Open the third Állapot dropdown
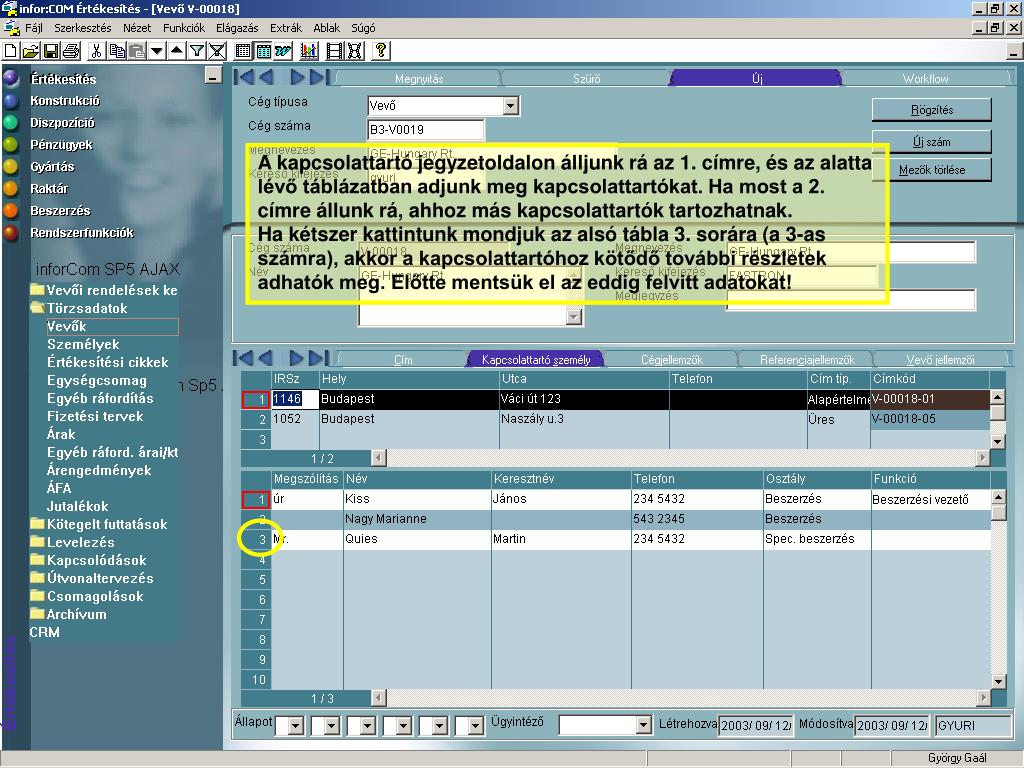This screenshot has height=768, width=1024. click(x=368, y=725)
